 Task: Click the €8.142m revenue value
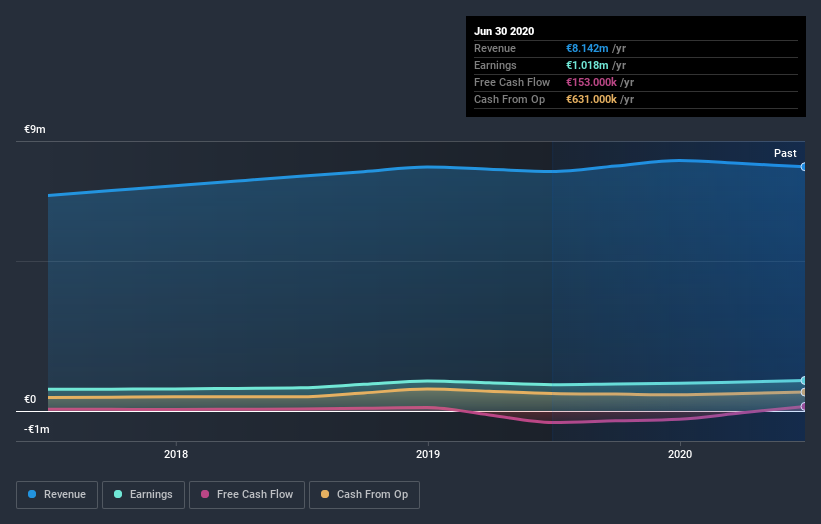point(587,48)
